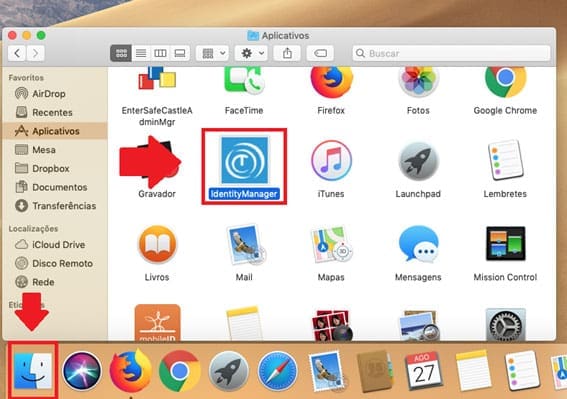Open the yellow notes app icon

coord(243,323)
